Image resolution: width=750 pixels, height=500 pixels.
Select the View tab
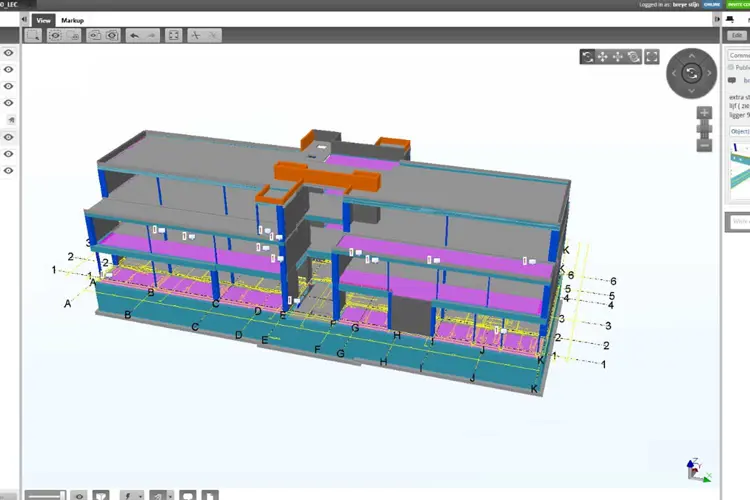[43, 20]
